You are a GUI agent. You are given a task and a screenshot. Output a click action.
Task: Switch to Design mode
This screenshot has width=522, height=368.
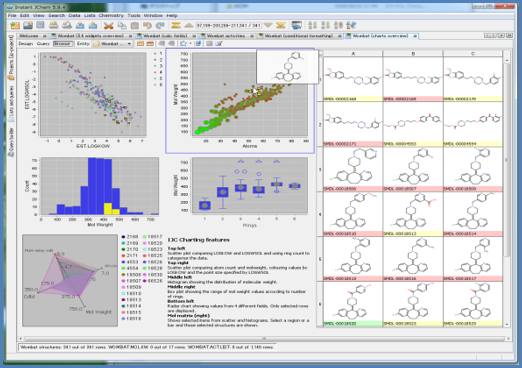[x=25, y=44]
